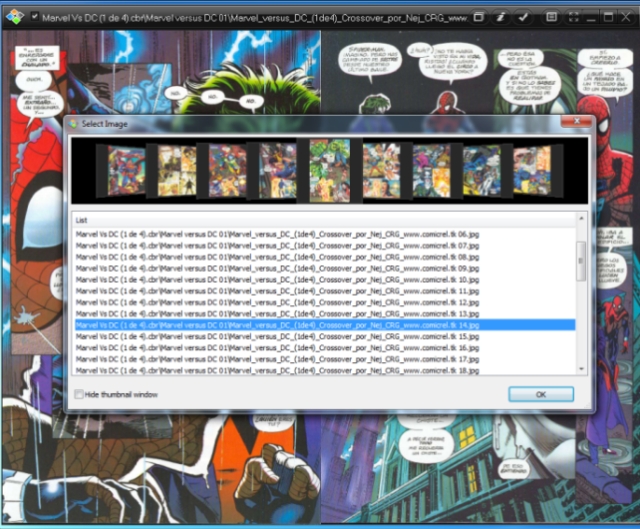Viewport: 640px width, 529px height.
Task: Enable Hide thumbnail window checkbox
Action: click(79, 394)
